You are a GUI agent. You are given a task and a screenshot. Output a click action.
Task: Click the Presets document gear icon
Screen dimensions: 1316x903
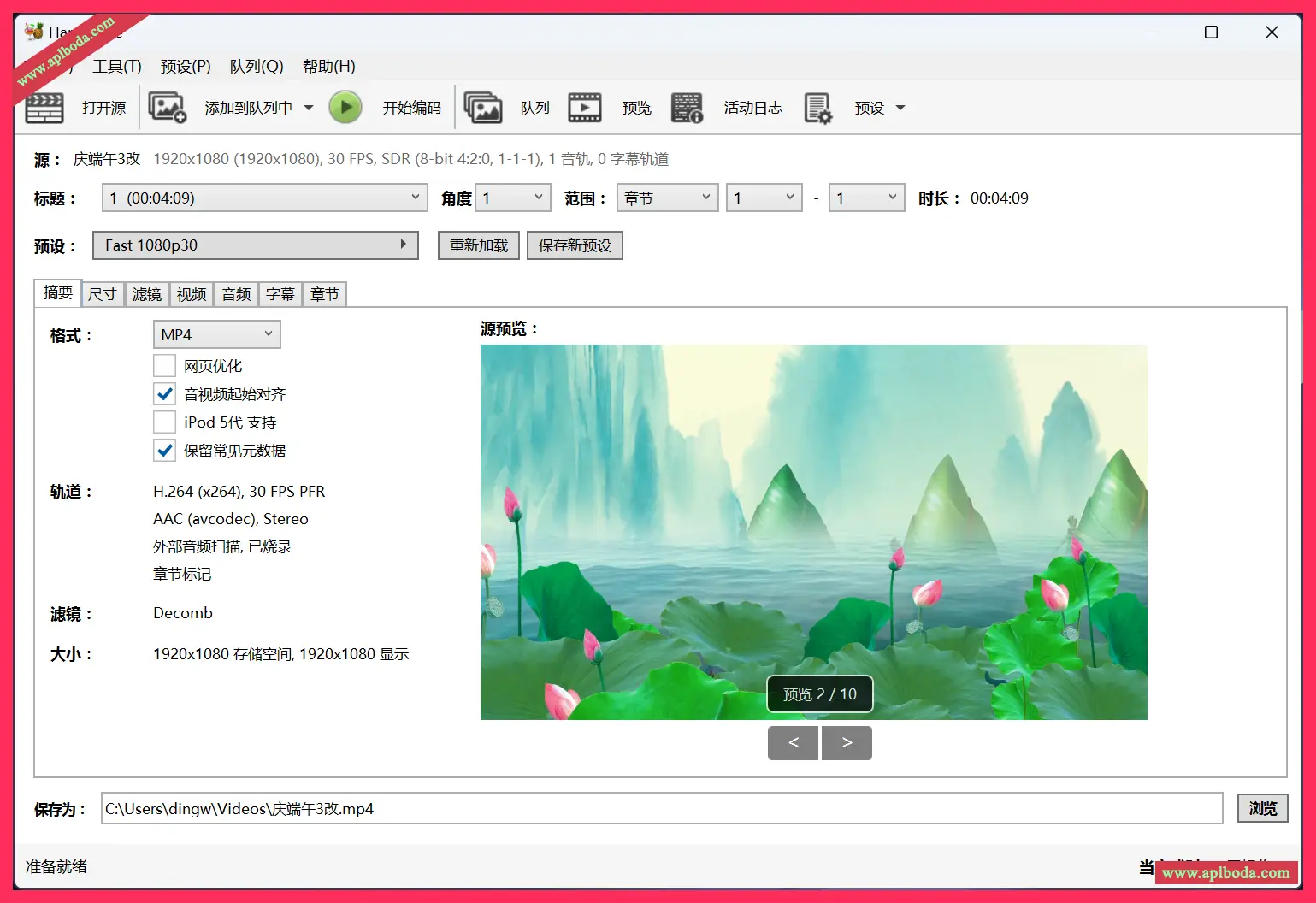(x=817, y=108)
